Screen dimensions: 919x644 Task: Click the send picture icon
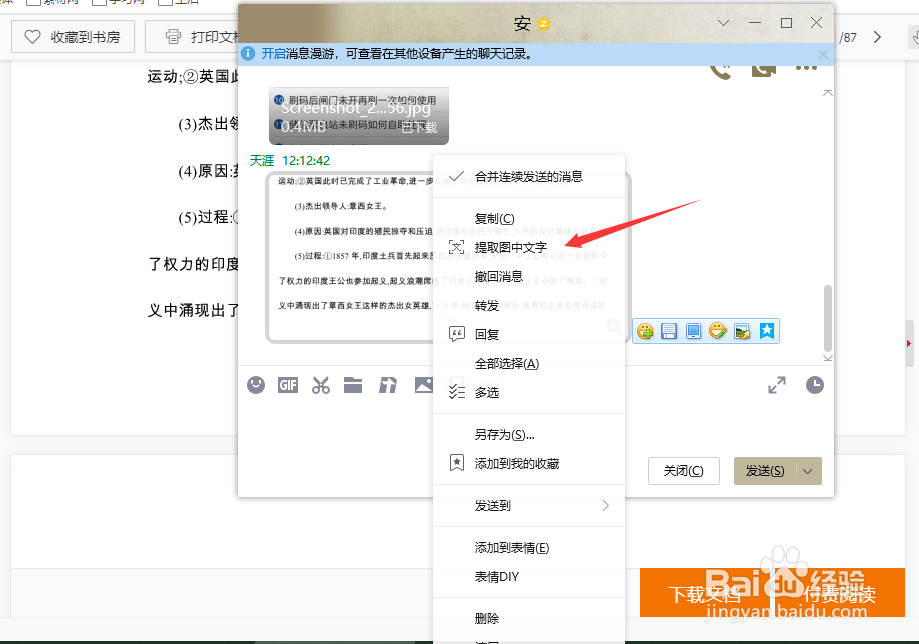(x=423, y=385)
